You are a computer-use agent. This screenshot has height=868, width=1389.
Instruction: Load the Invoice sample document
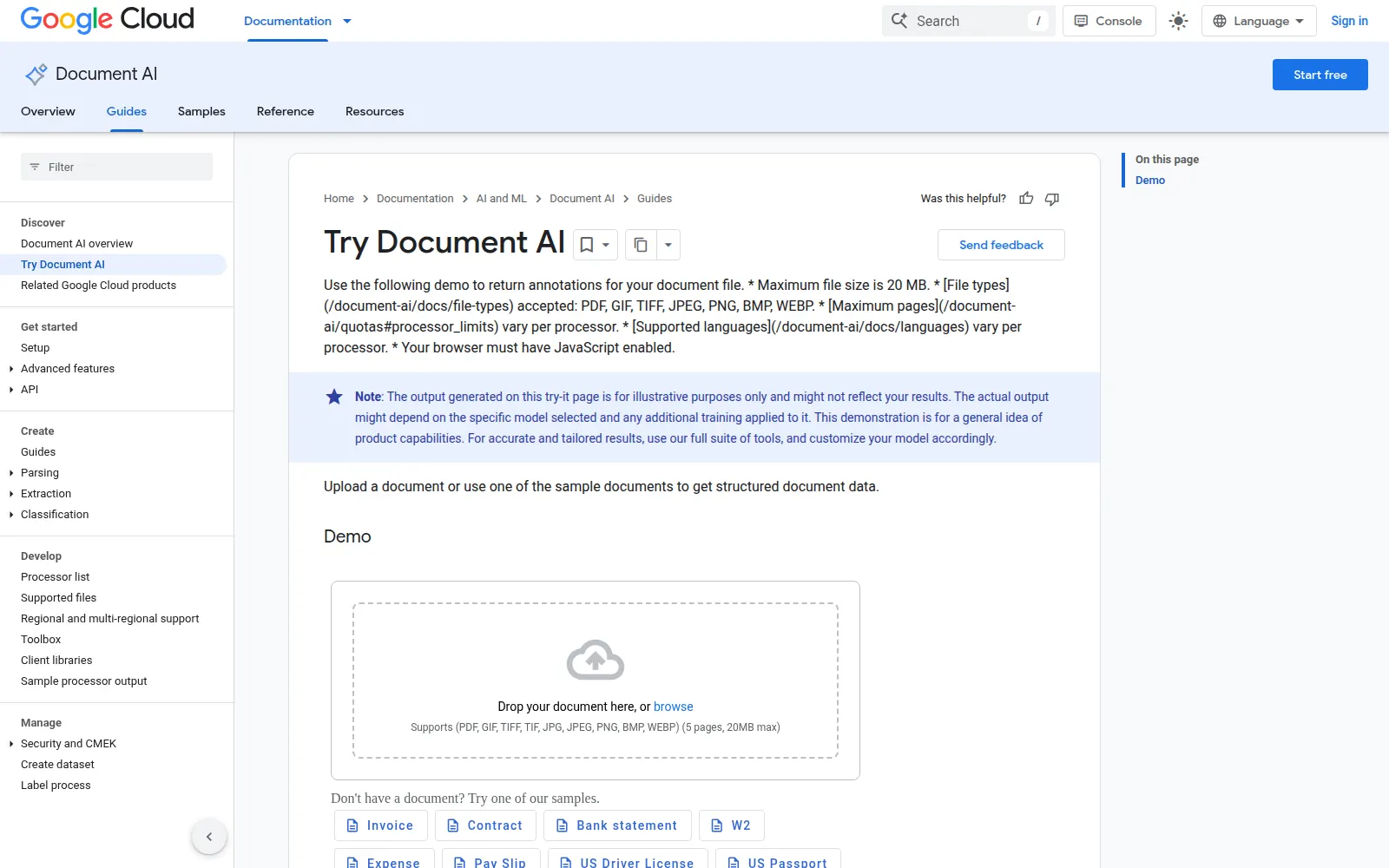tap(380, 825)
